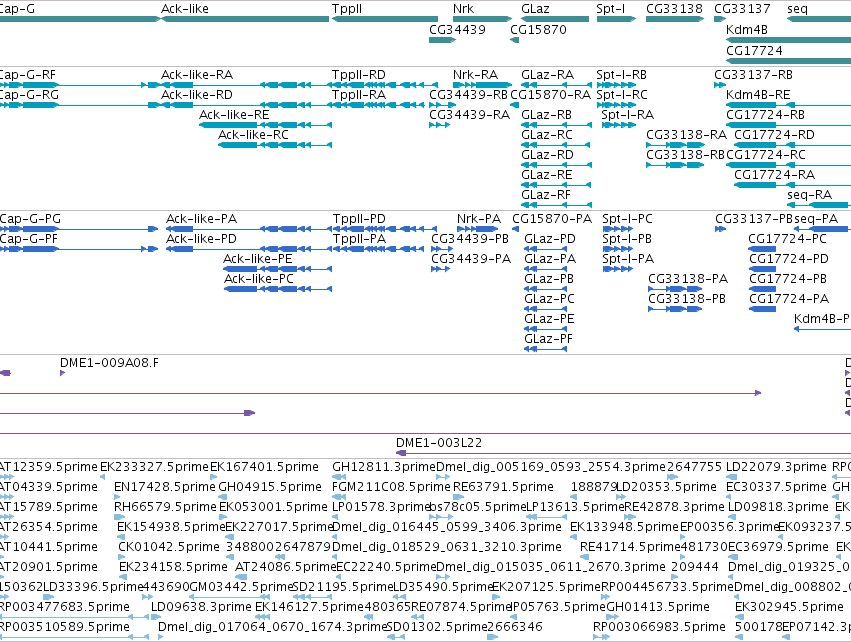The image size is (851, 642).
Task: Select transcript Spt-I-RB
Action: (x=621, y=75)
